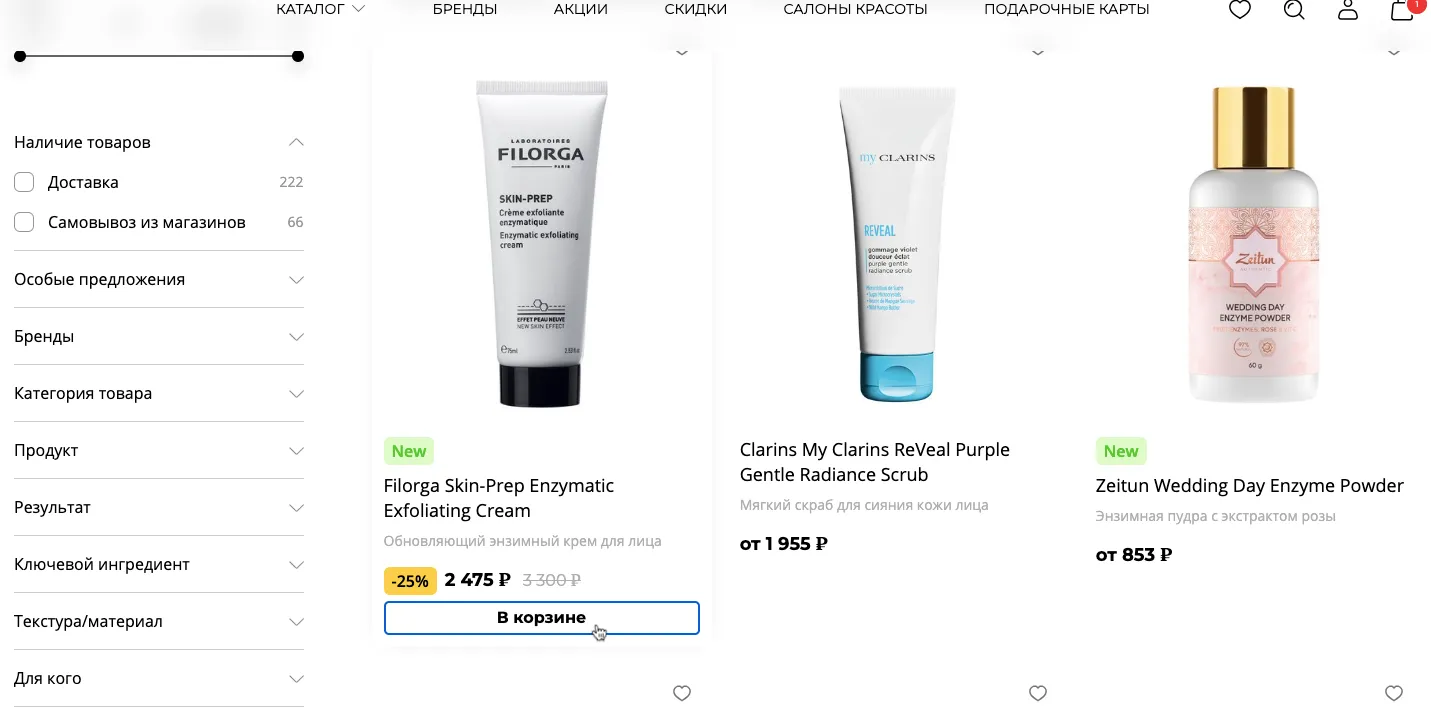
Task: Click heart icon above Zeitun powder
Action: (1394, 51)
